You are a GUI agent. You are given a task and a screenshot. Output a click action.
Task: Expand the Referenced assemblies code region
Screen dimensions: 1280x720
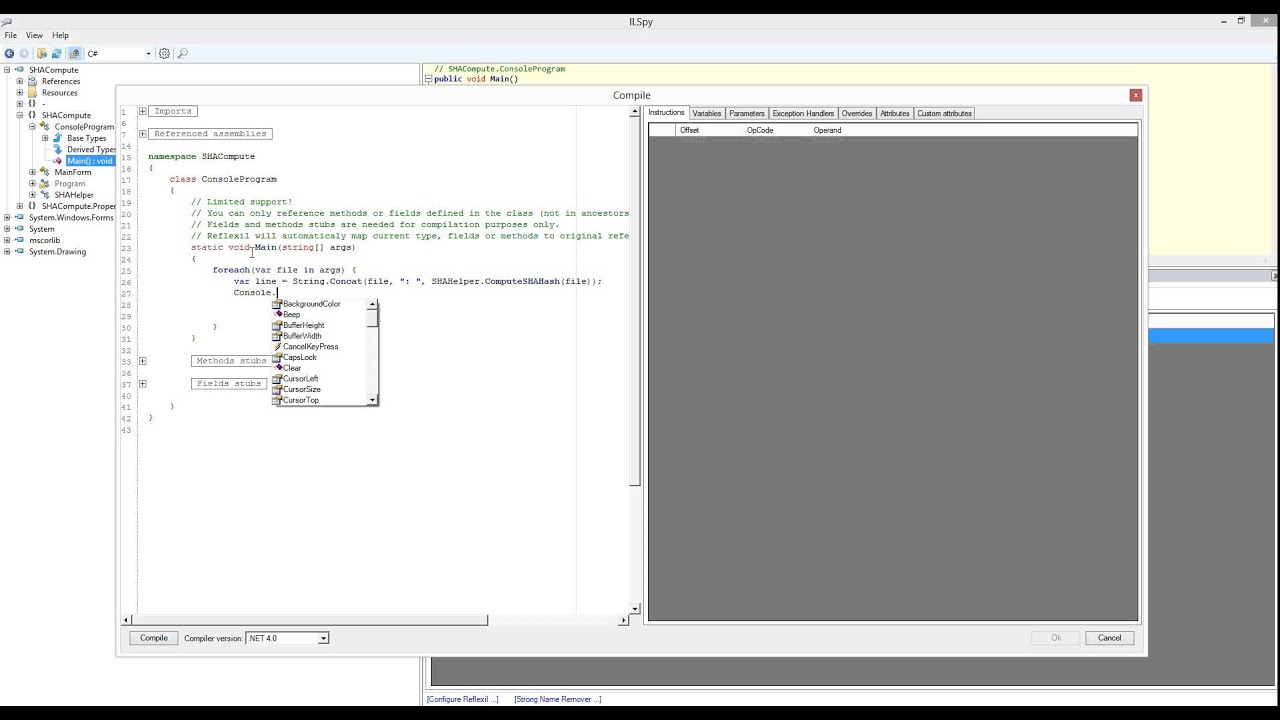click(x=142, y=134)
